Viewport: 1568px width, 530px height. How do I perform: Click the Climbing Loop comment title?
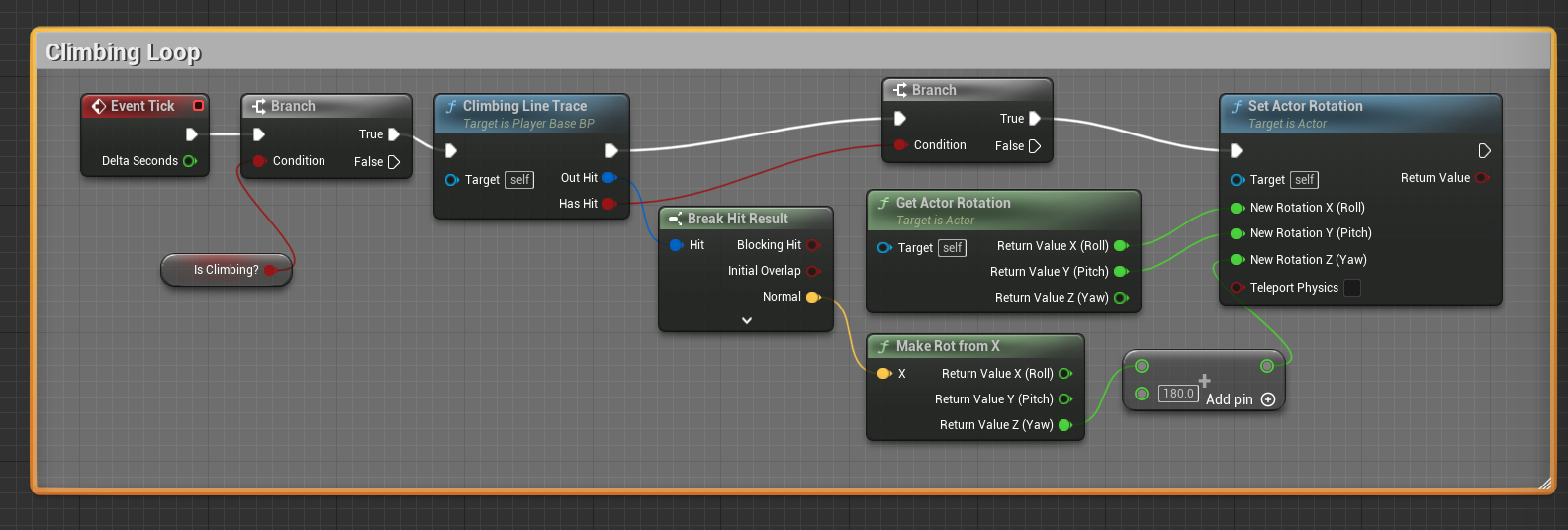pyautogui.click(x=124, y=52)
